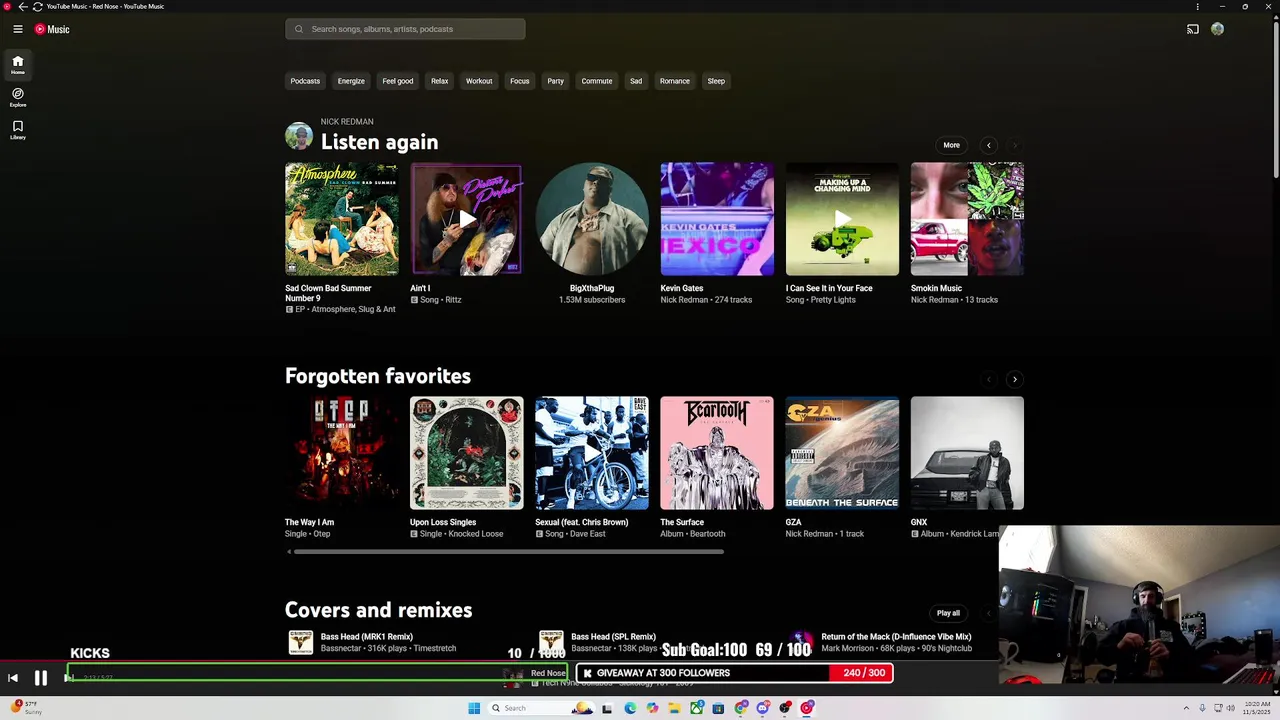Screen dimensions: 1280x720
Task: Click the cast to device icon
Action: click(1192, 29)
